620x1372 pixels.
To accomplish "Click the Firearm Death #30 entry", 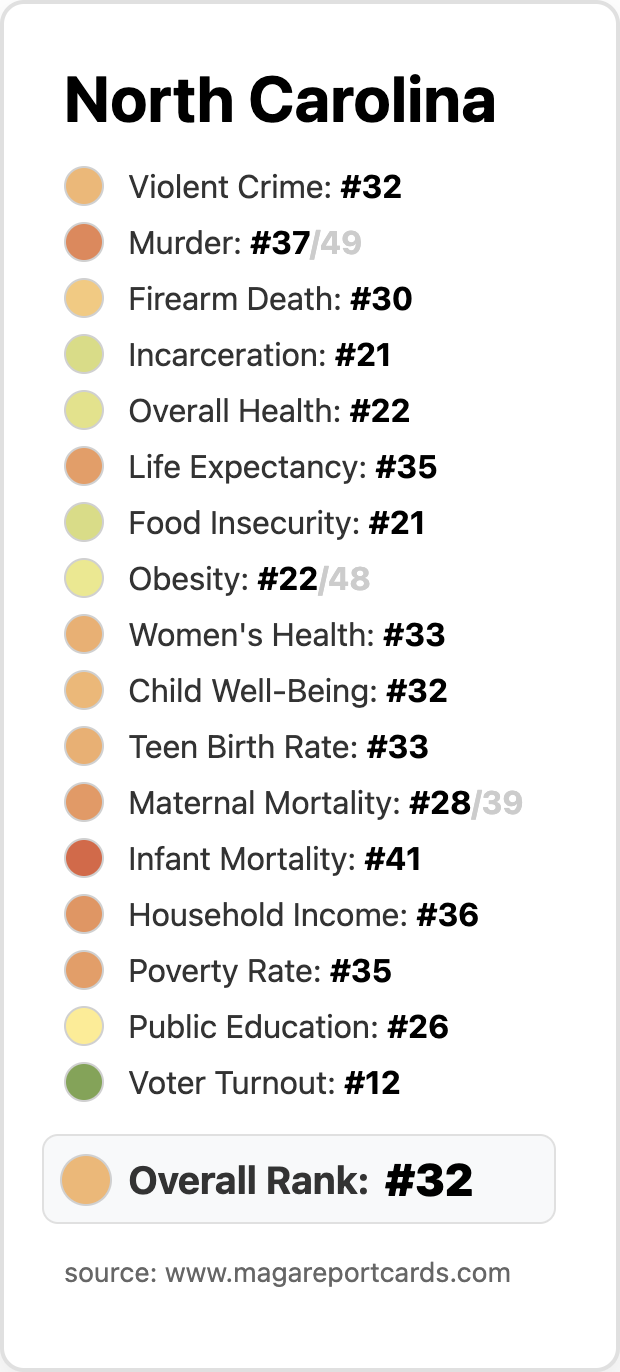I will pyautogui.click(x=271, y=299).
